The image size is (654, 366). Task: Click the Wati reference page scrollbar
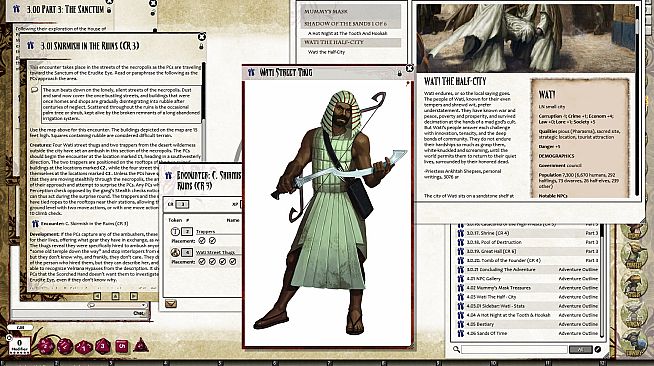click(x=638, y=100)
